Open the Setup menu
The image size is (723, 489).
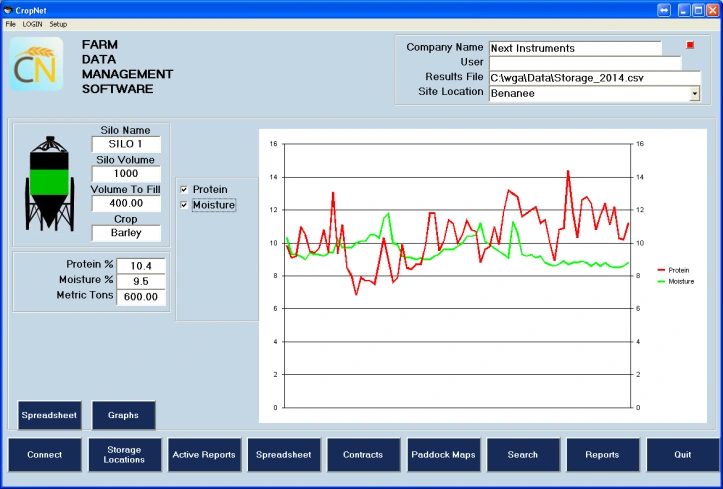point(58,24)
